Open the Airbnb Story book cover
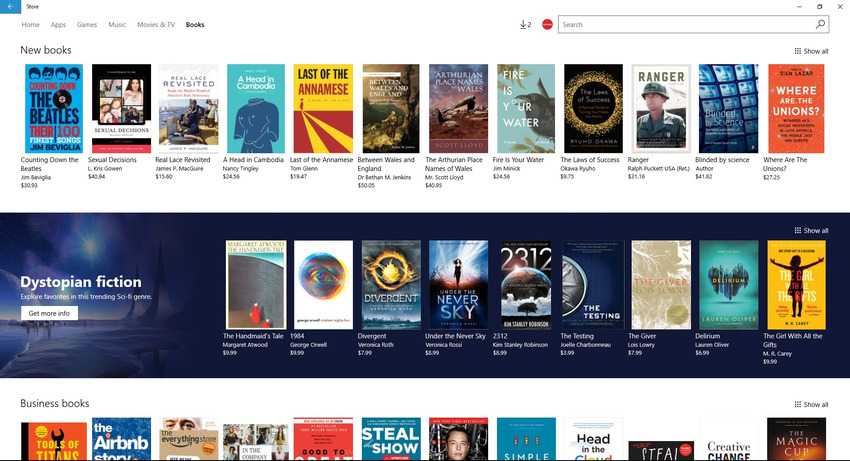850x461 pixels. click(x=121, y=439)
